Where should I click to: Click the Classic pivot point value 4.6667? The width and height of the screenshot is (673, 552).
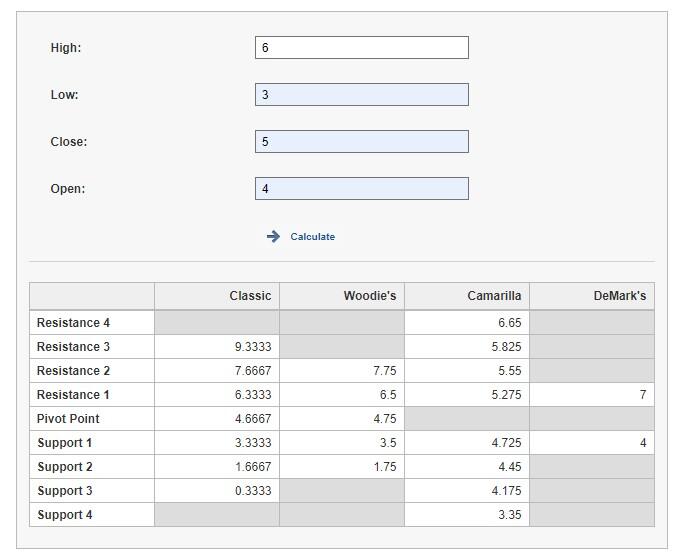click(x=253, y=419)
